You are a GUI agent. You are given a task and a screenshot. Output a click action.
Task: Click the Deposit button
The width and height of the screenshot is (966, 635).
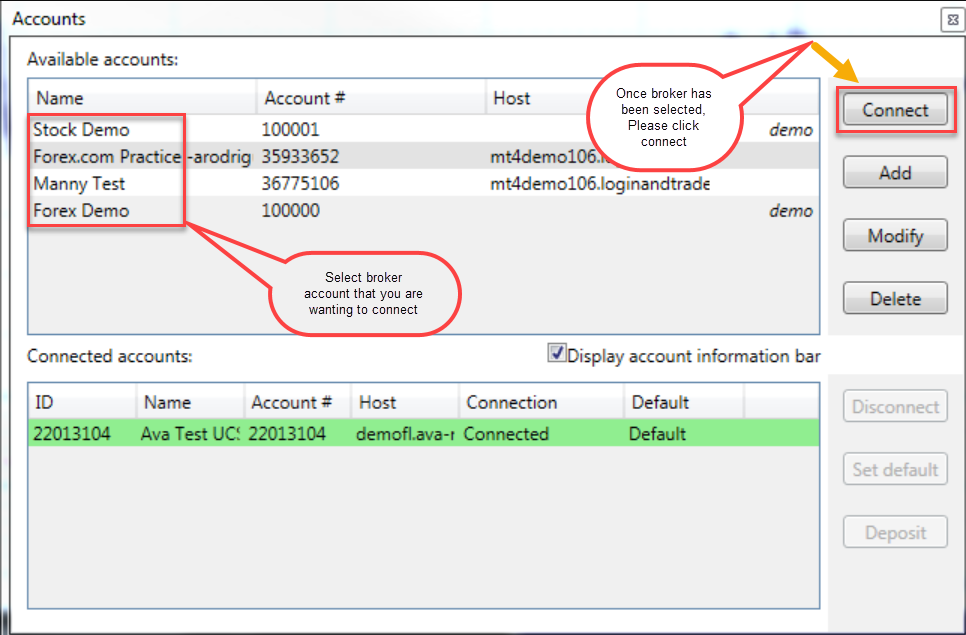[x=895, y=532]
